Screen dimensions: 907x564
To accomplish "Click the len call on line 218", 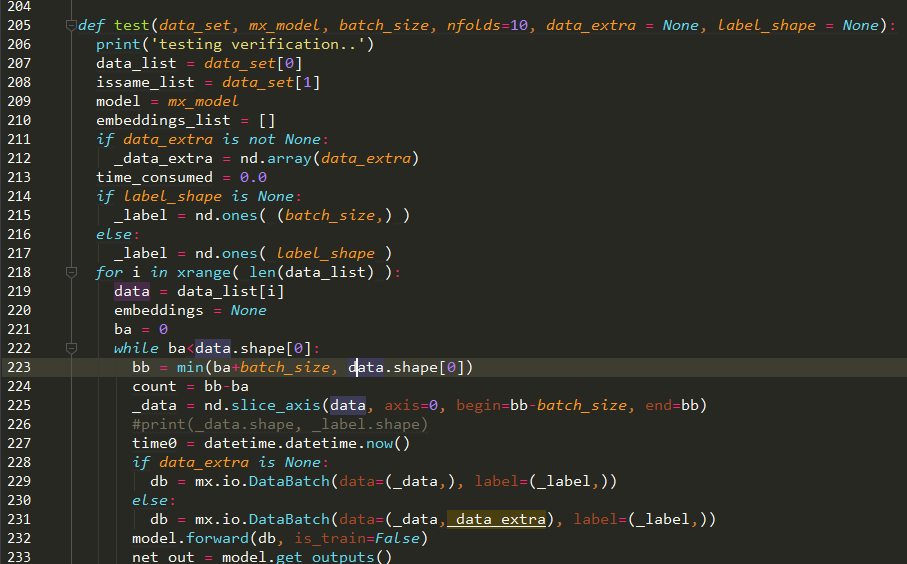I will pos(262,272).
